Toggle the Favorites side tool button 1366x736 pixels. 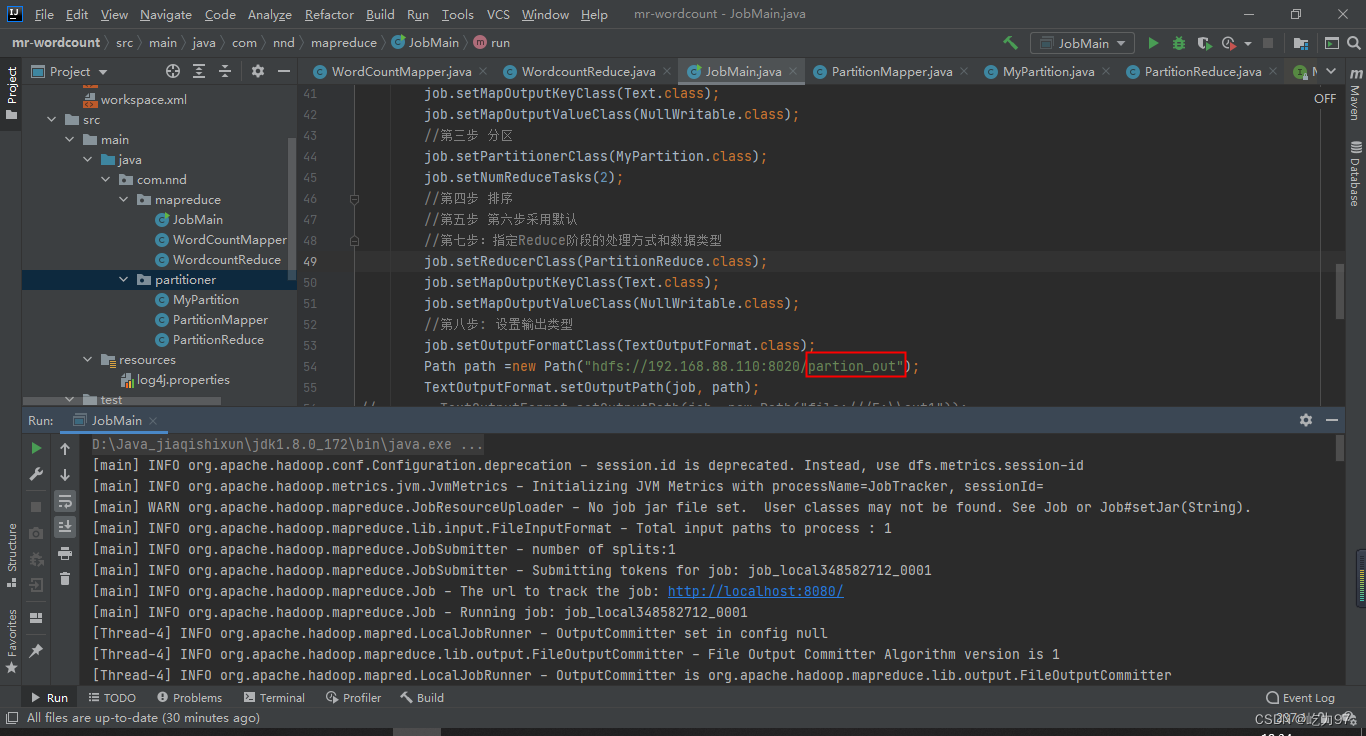click(x=11, y=640)
